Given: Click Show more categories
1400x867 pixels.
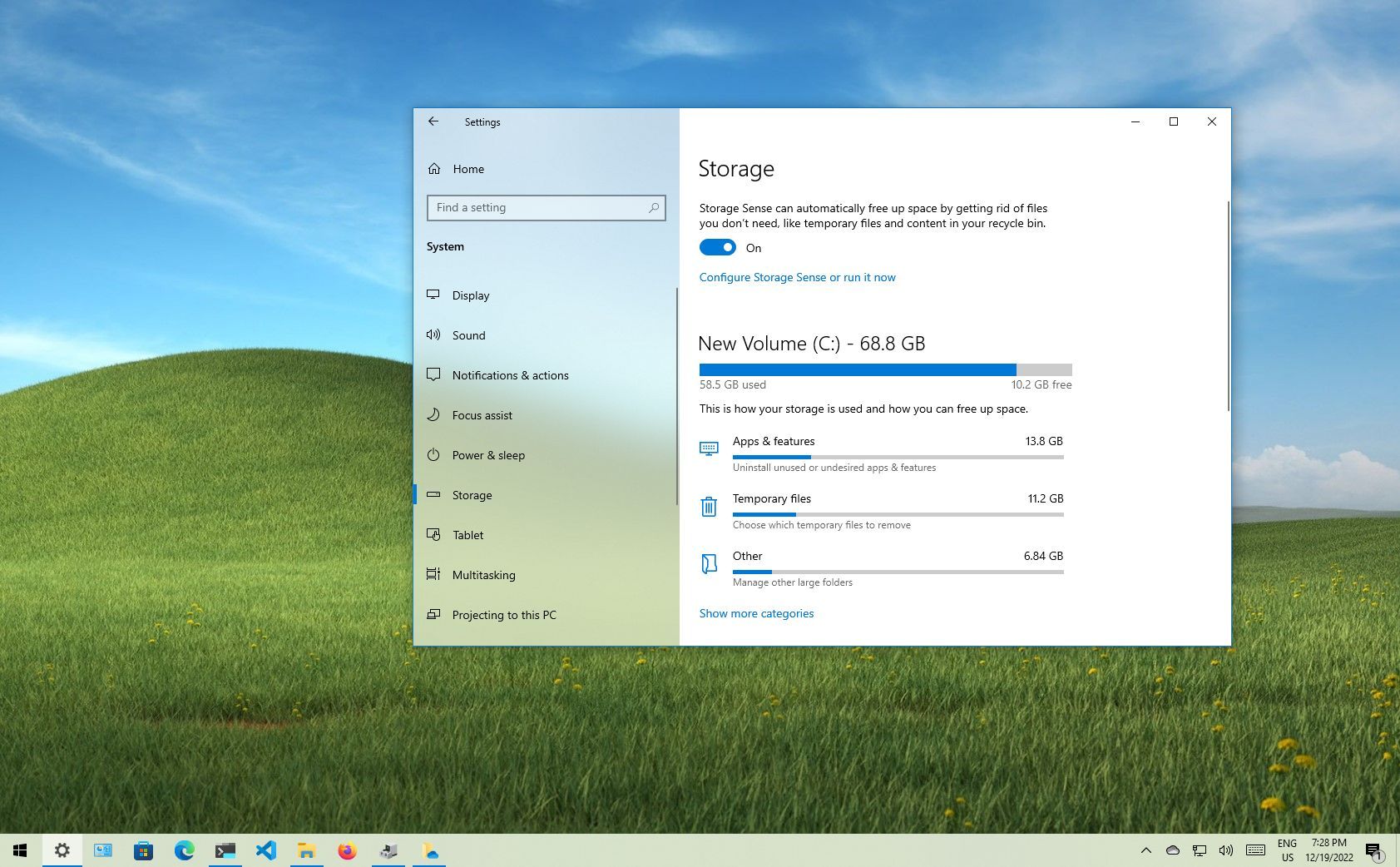Looking at the screenshot, I should click(x=756, y=613).
